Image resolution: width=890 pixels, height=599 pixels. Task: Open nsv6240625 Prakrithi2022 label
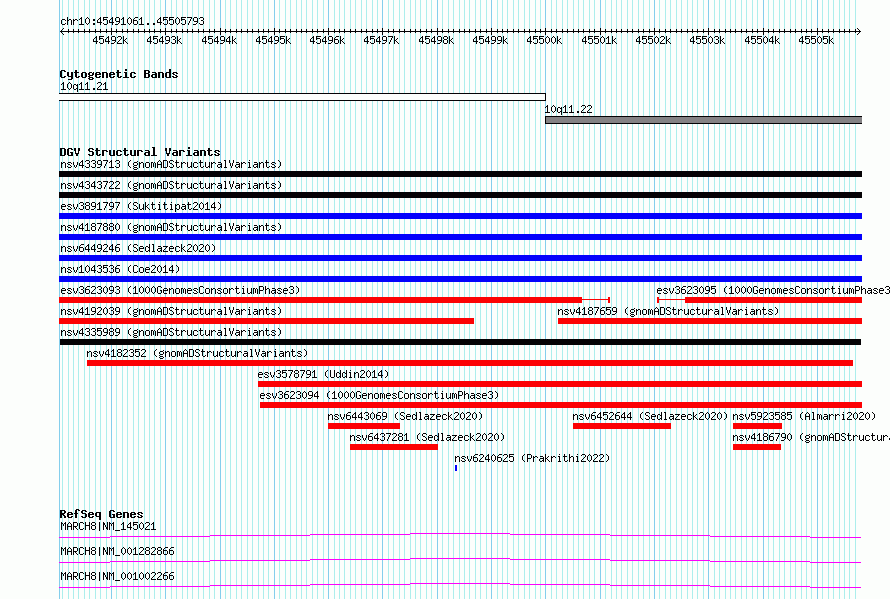point(532,459)
